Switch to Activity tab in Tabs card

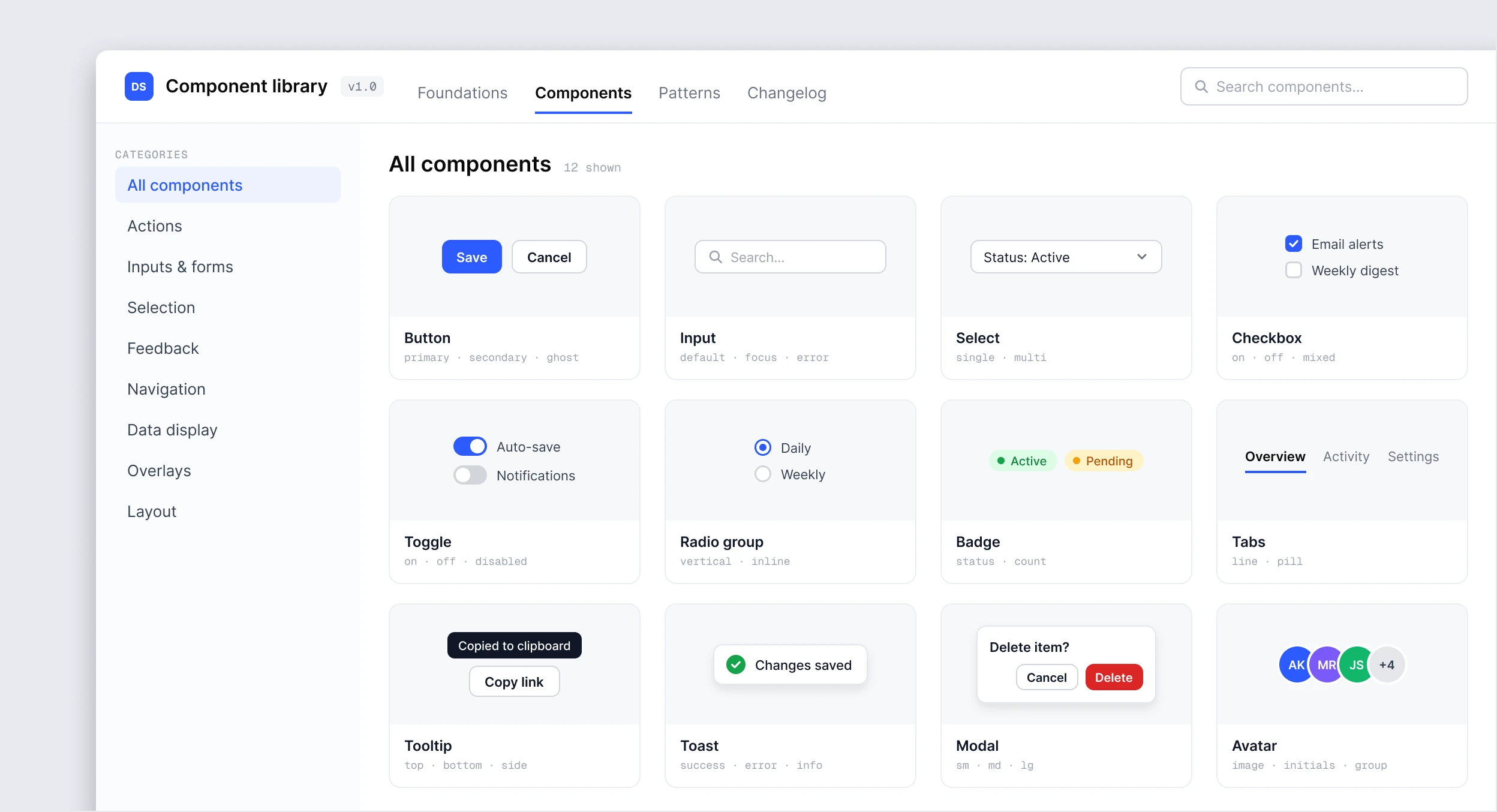tap(1346, 456)
